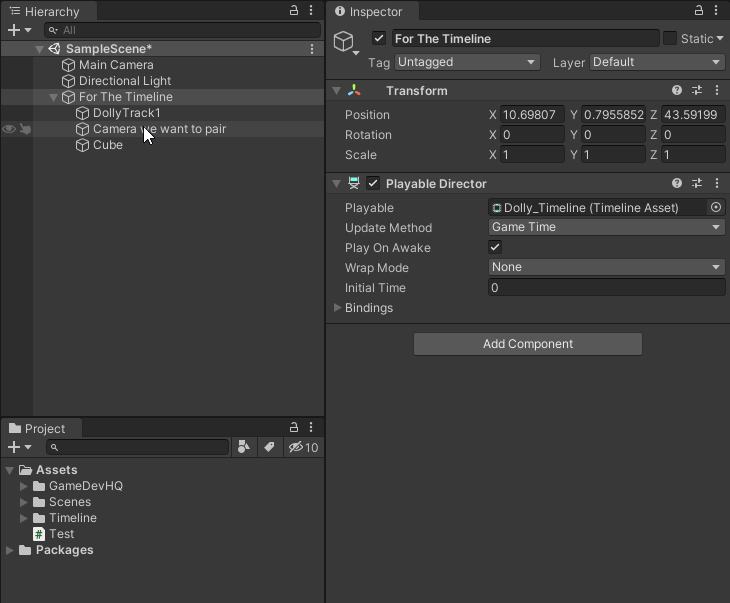The height and width of the screenshot is (603, 730).
Task: Click Rotation Y value field
Action: click(x=613, y=135)
